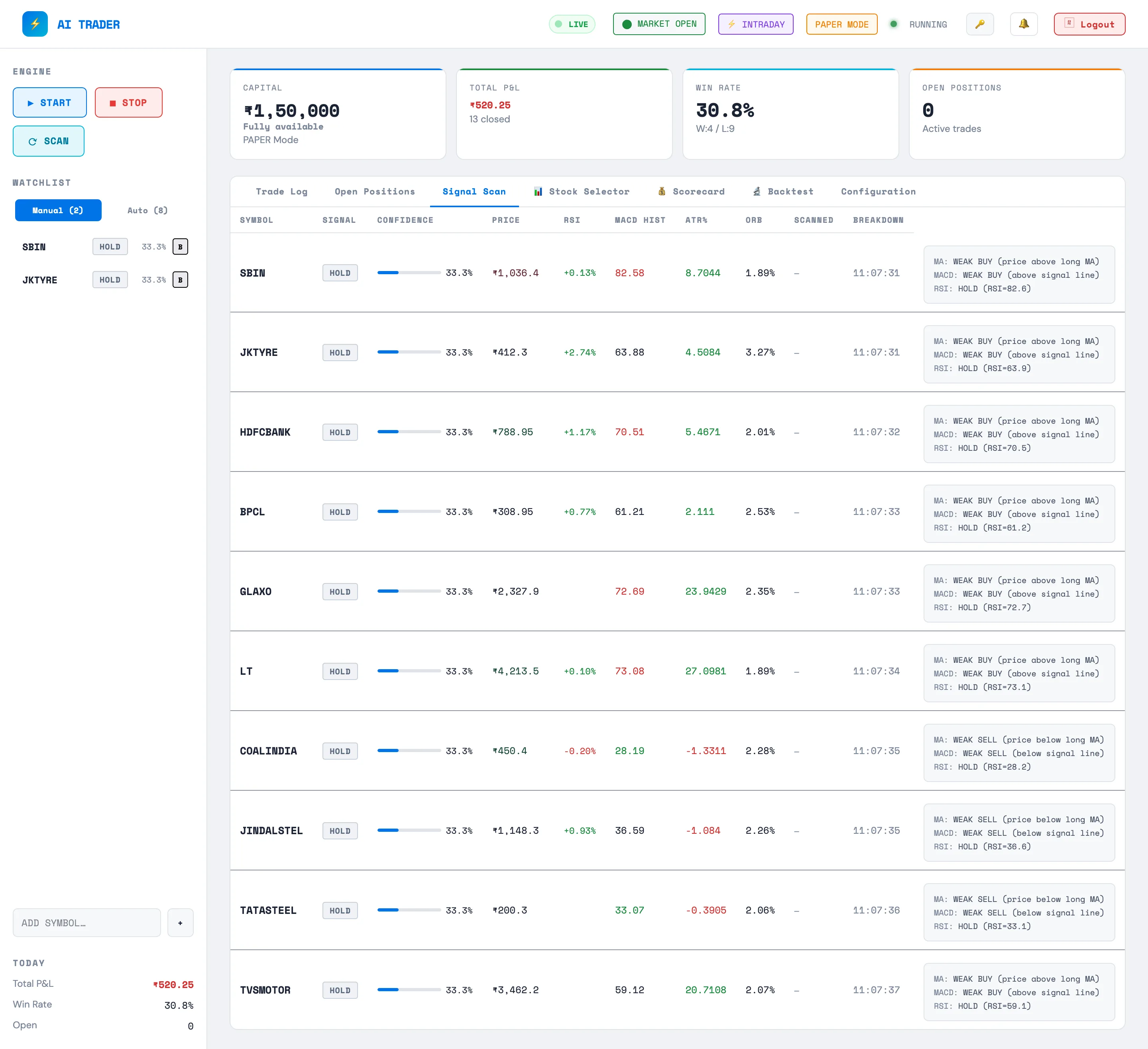Click the Capital card showing ₹1,50,000
Image resolution: width=1148 pixels, height=1049 pixels.
tap(338, 114)
